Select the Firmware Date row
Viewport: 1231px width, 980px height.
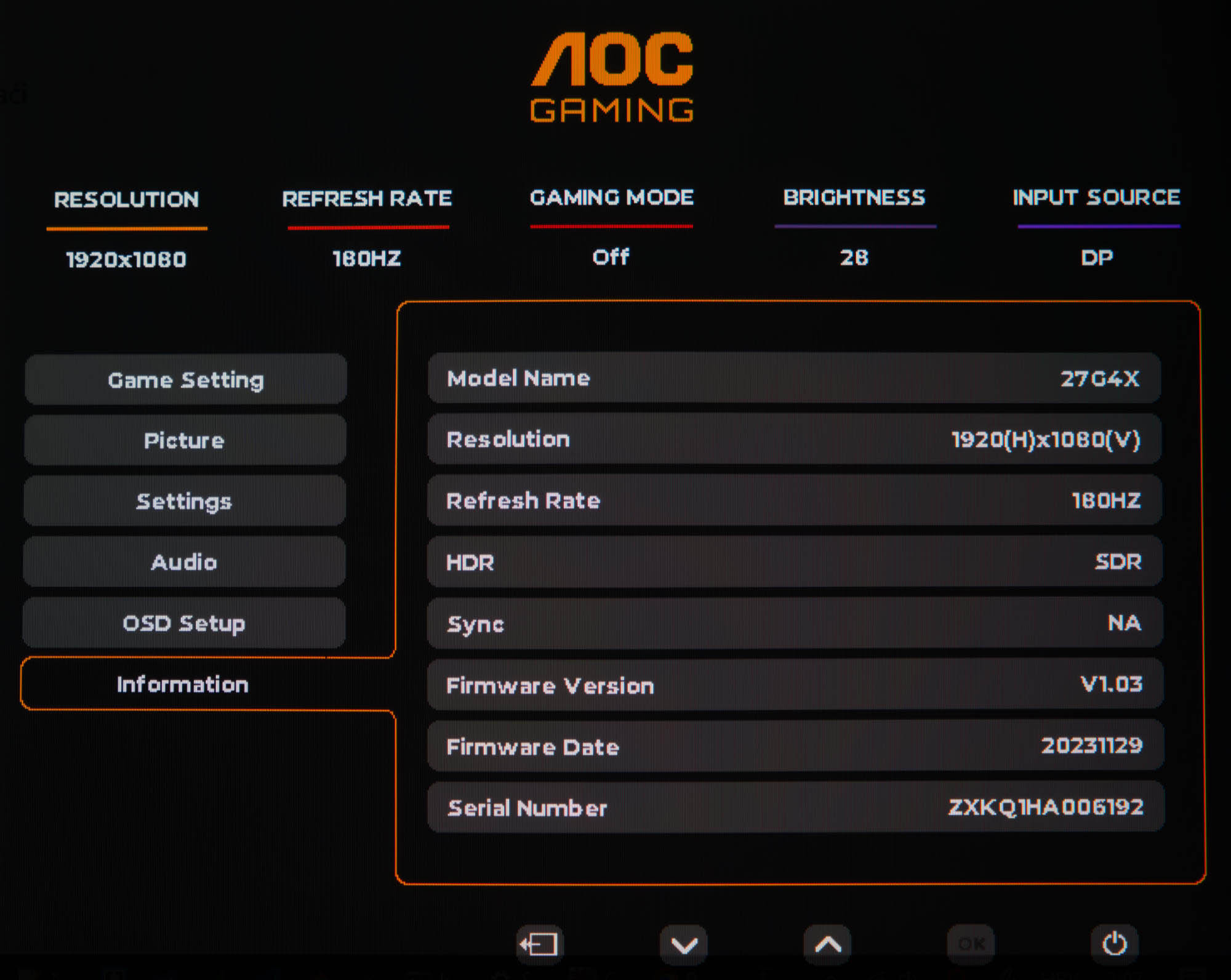(x=796, y=745)
